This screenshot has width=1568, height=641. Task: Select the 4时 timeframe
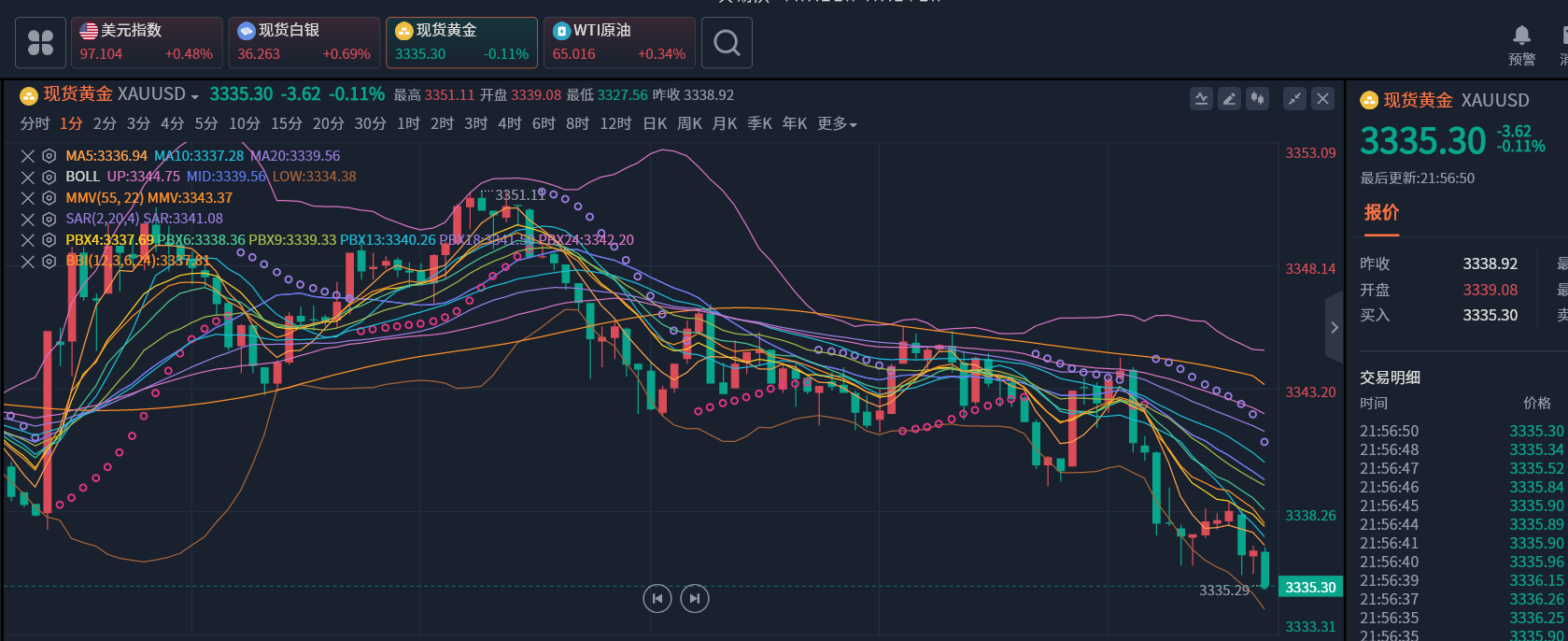[x=510, y=123]
